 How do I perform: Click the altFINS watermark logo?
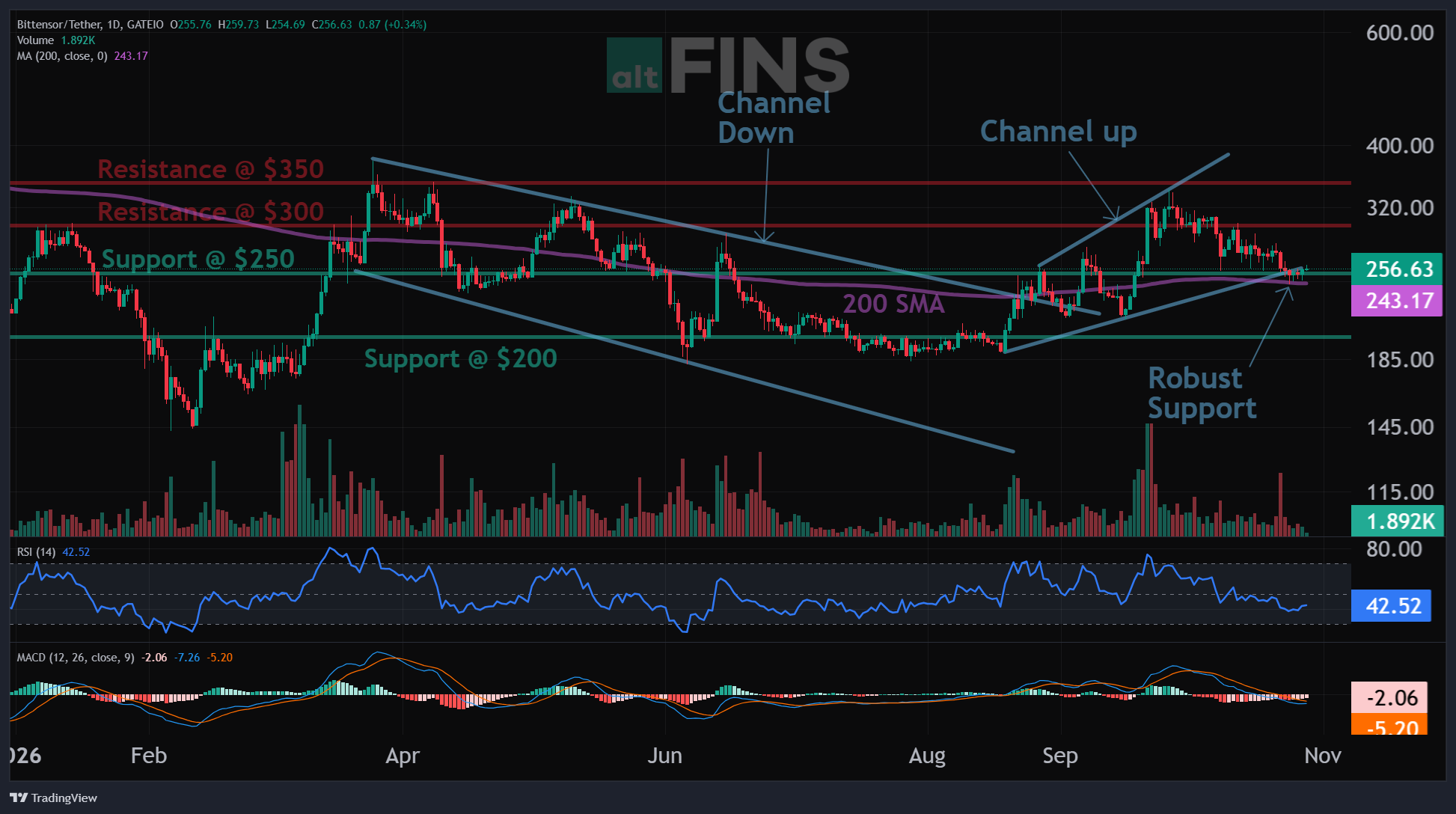727,66
